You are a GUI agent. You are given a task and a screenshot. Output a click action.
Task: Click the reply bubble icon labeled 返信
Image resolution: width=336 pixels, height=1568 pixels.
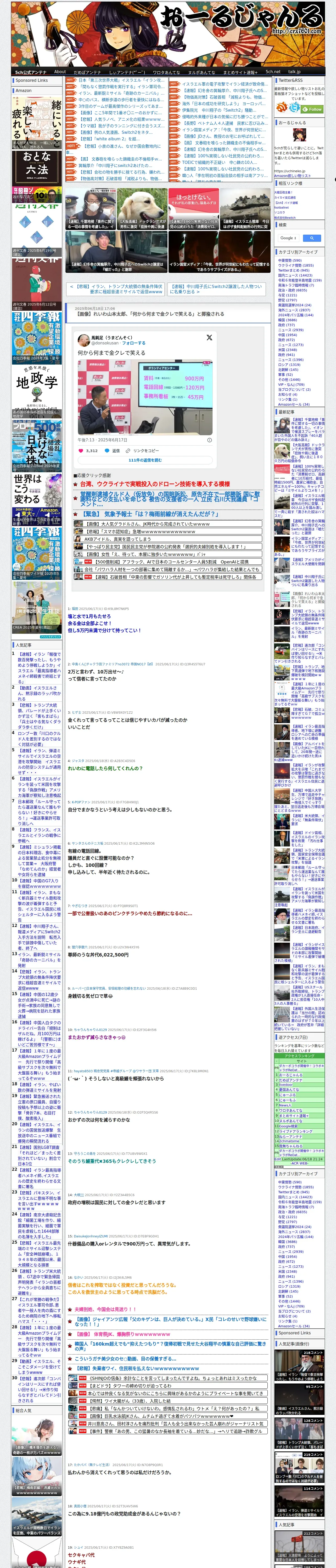[x=107, y=451]
